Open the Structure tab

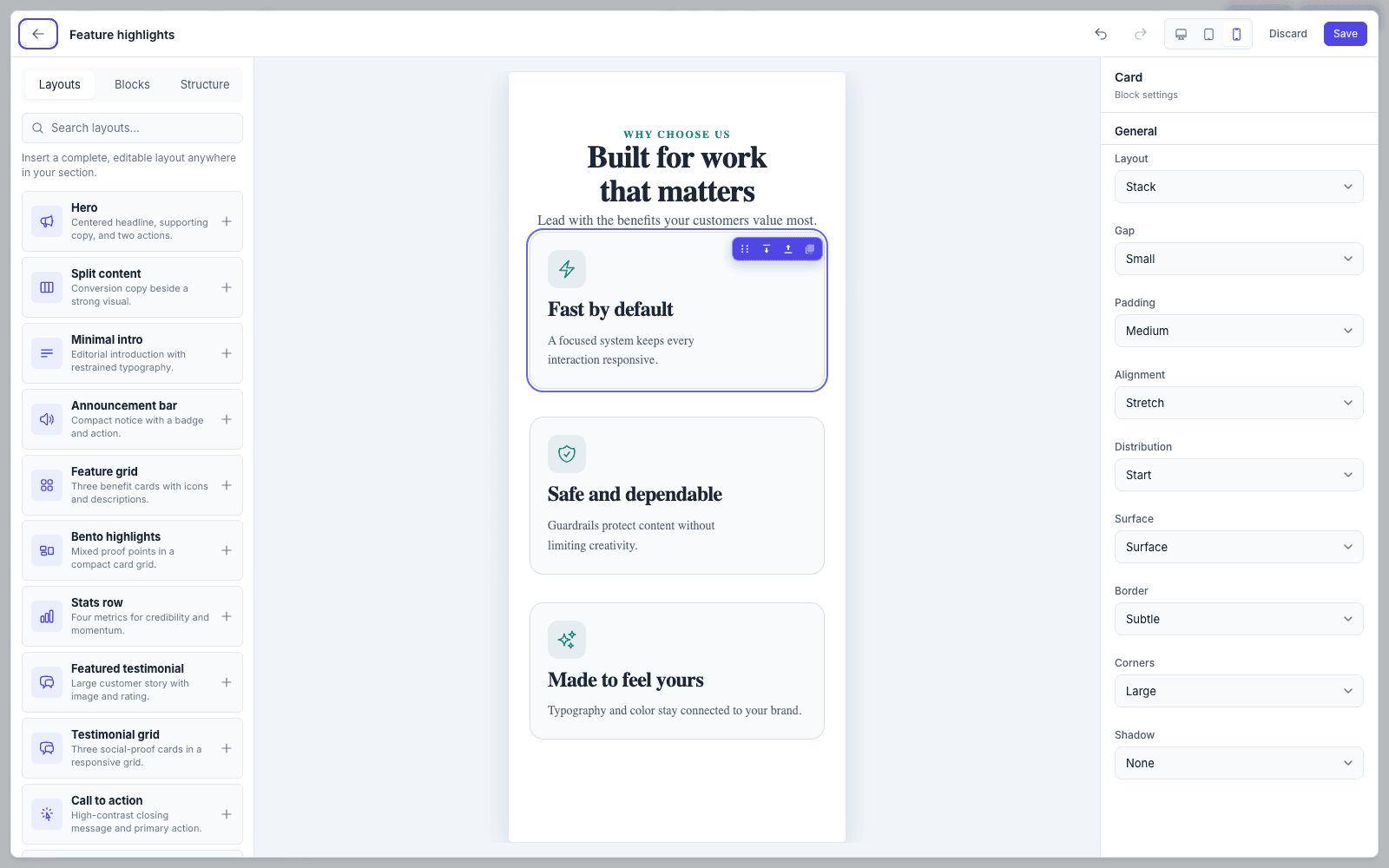(205, 84)
